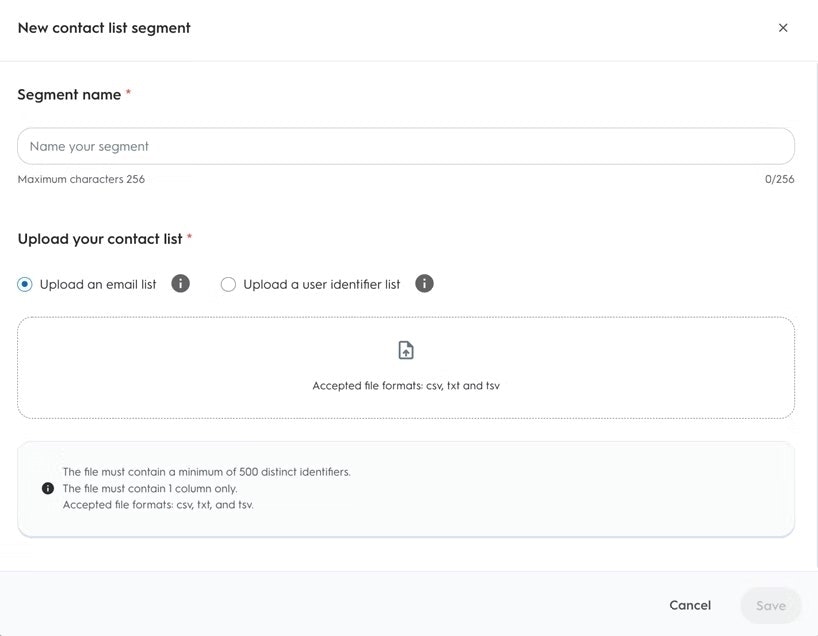Click the dashed file upload drop zone text
The height and width of the screenshot is (636, 818).
406,385
